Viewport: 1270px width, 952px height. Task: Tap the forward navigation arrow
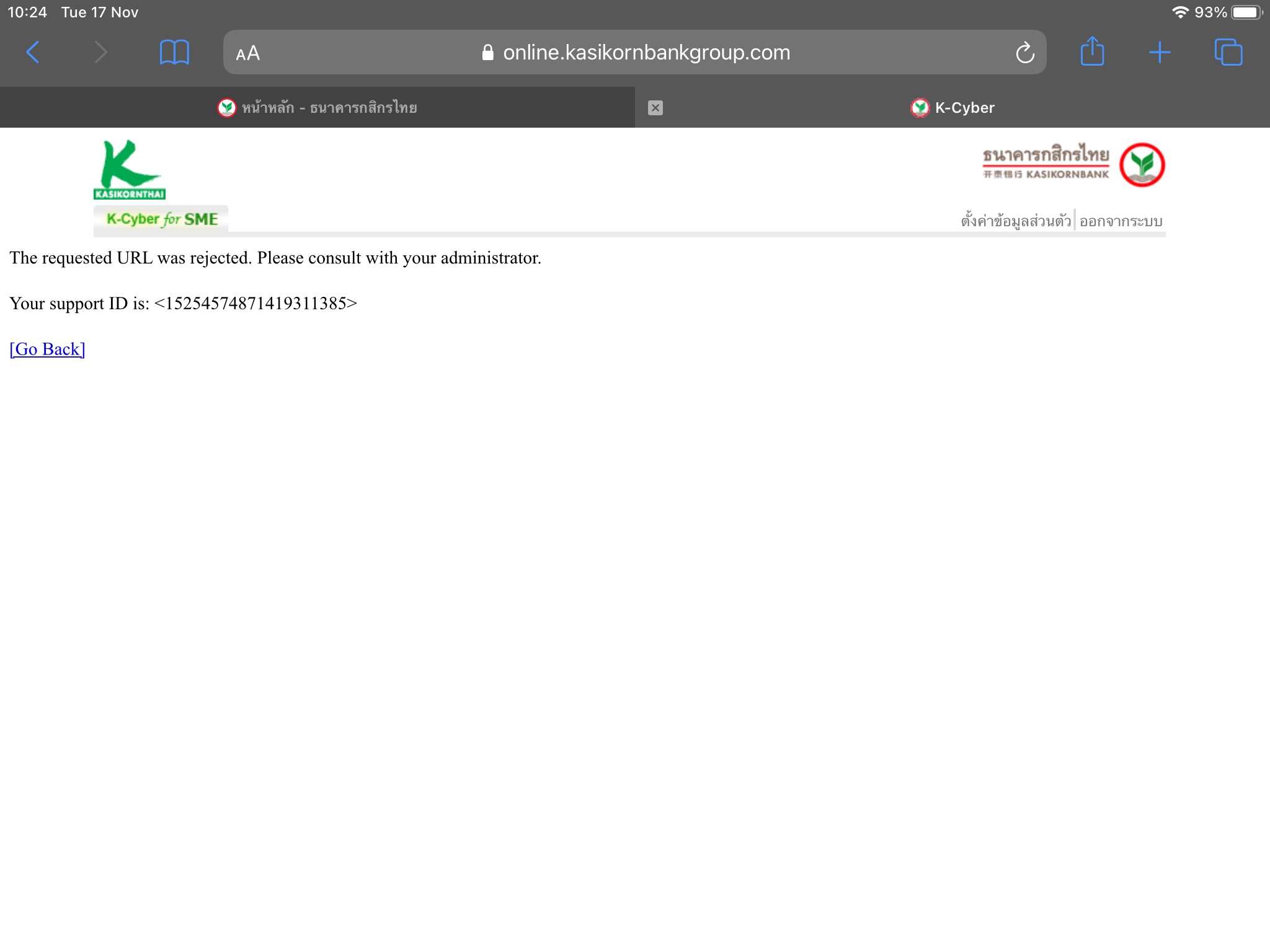[100, 53]
